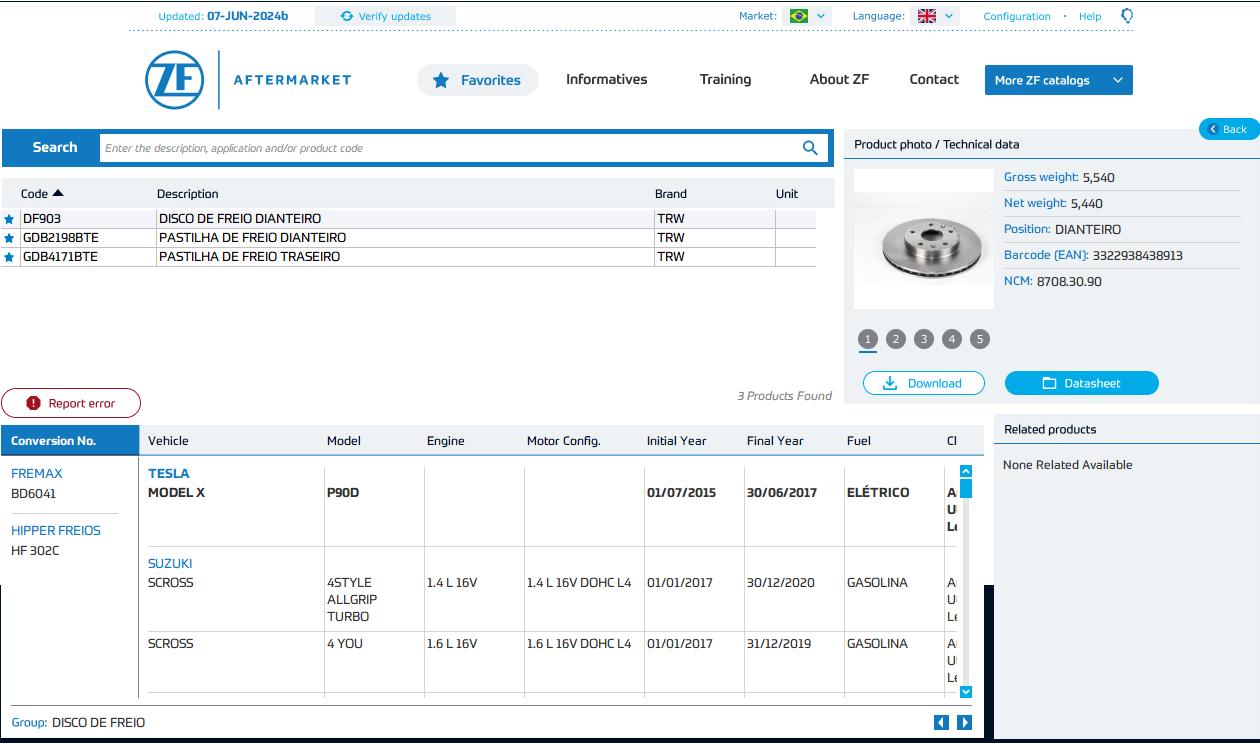This screenshot has height=743, width=1260.
Task: Click the next page arrow icon
Action: [964, 722]
